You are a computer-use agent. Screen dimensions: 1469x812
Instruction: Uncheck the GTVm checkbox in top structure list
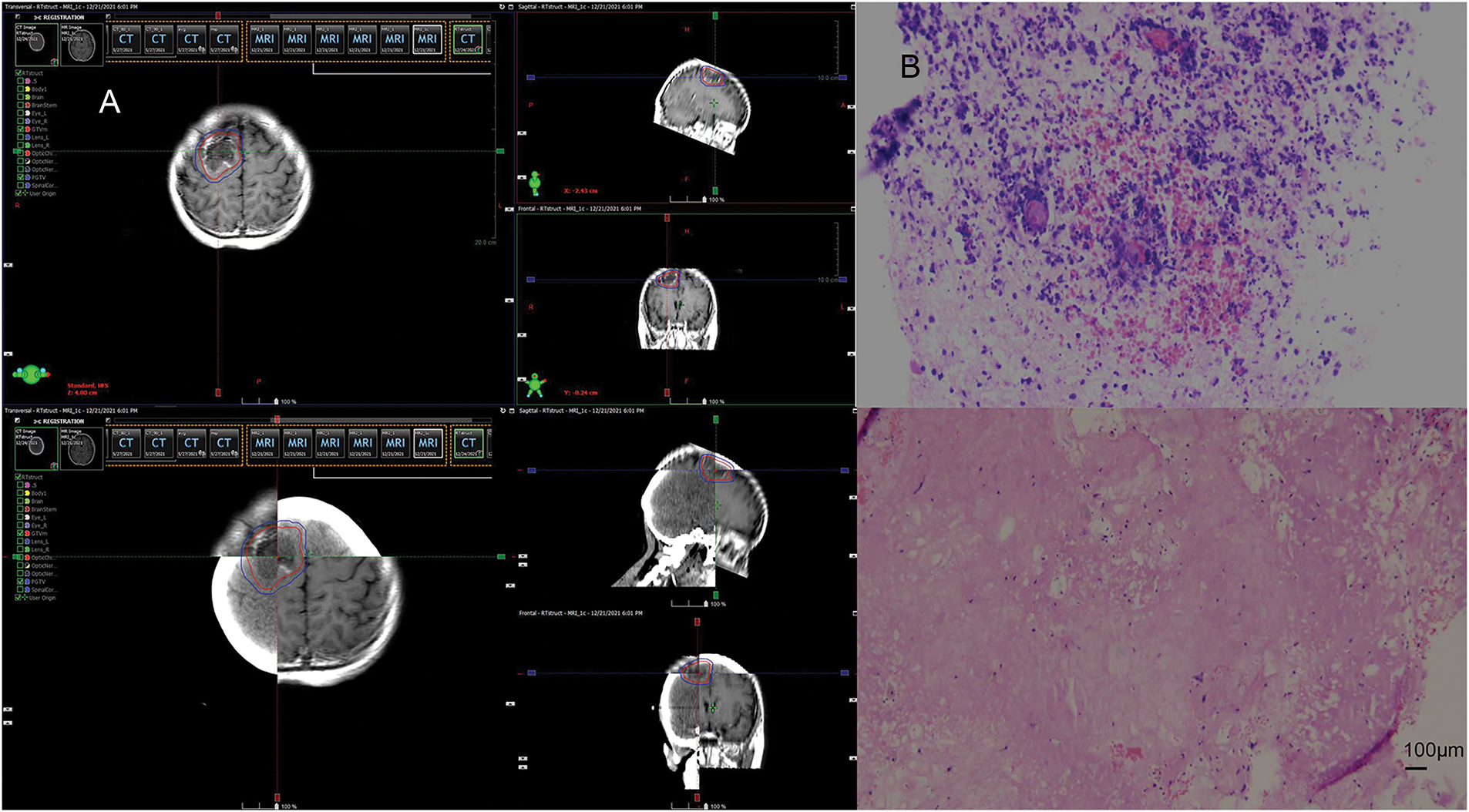(20, 129)
